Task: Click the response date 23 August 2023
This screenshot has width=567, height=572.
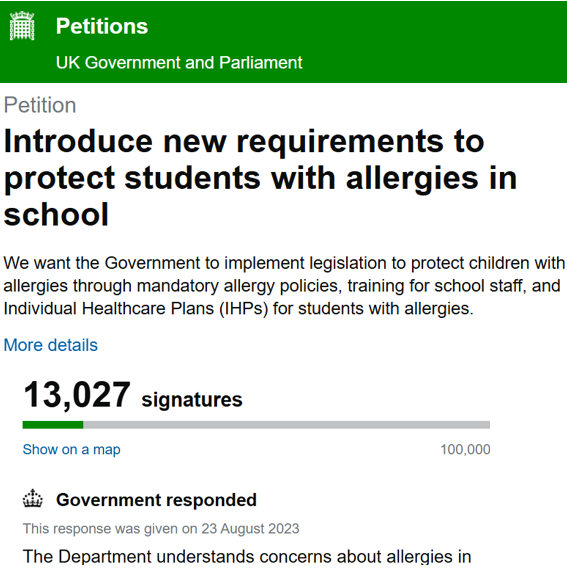Action: coord(250,529)
